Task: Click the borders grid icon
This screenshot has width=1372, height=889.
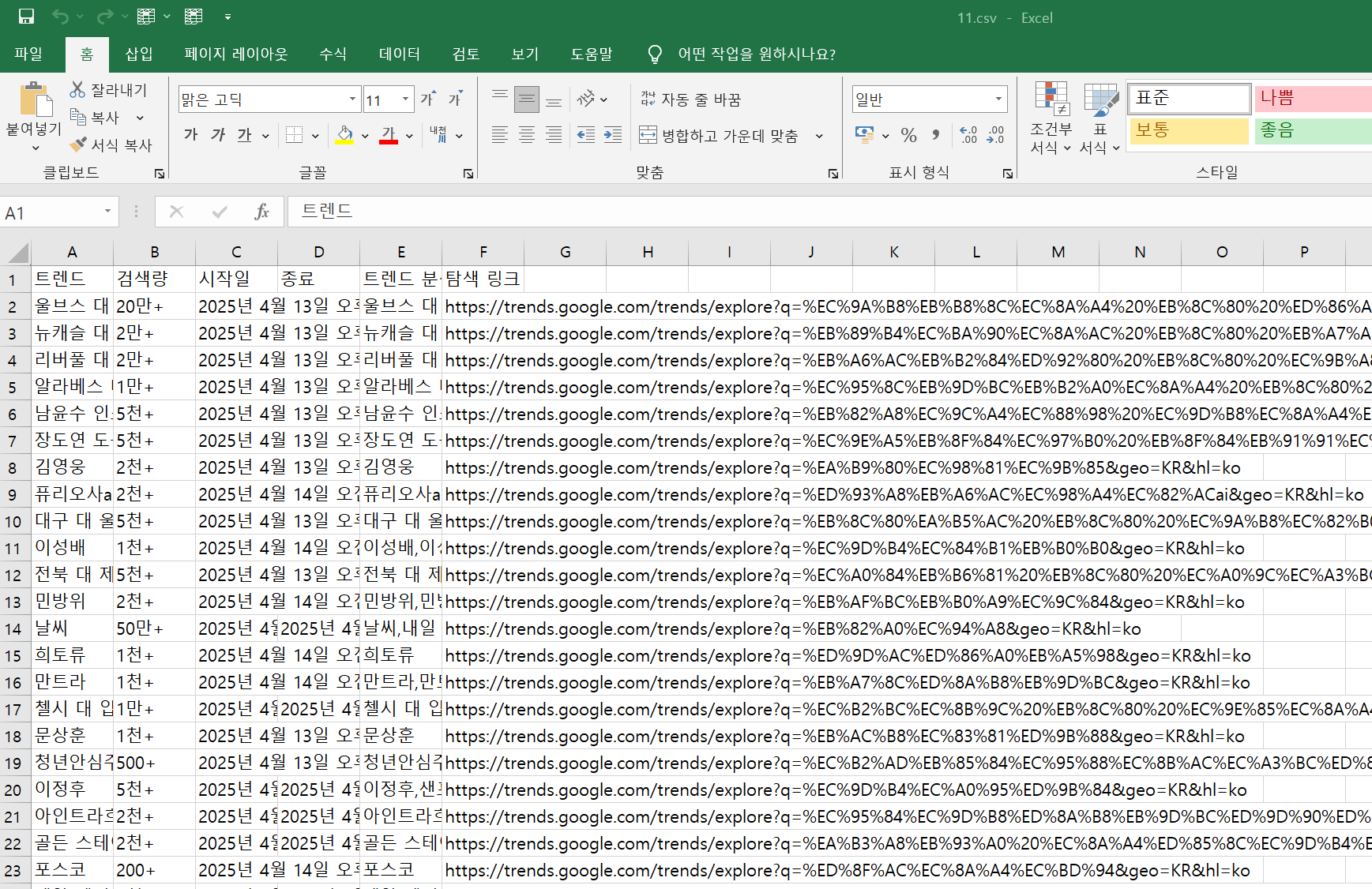Action: [294, 135]
